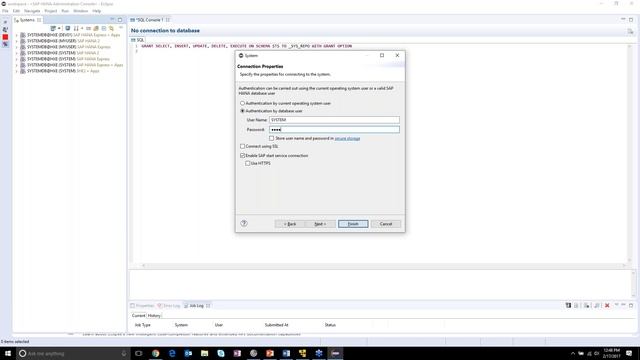Click the Job Type column header
Image resolution: width=640 pixels, height=360 pixels.
[x=142, y=325]
